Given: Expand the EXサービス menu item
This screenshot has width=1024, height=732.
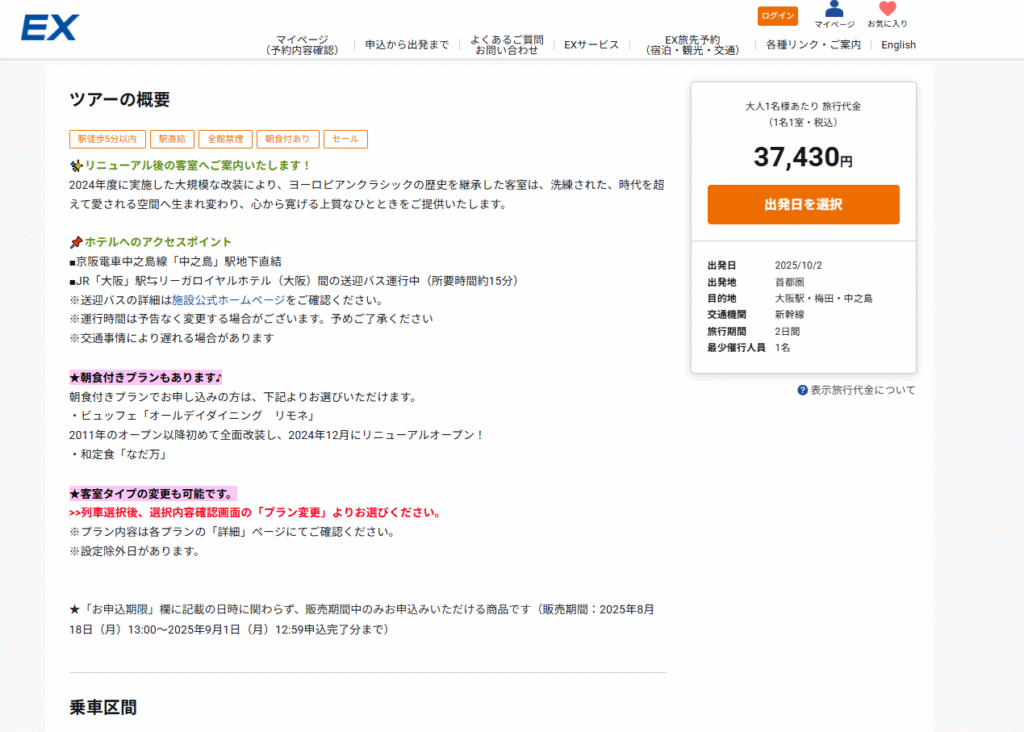Looking at the screenshot, I should point(591,45).
